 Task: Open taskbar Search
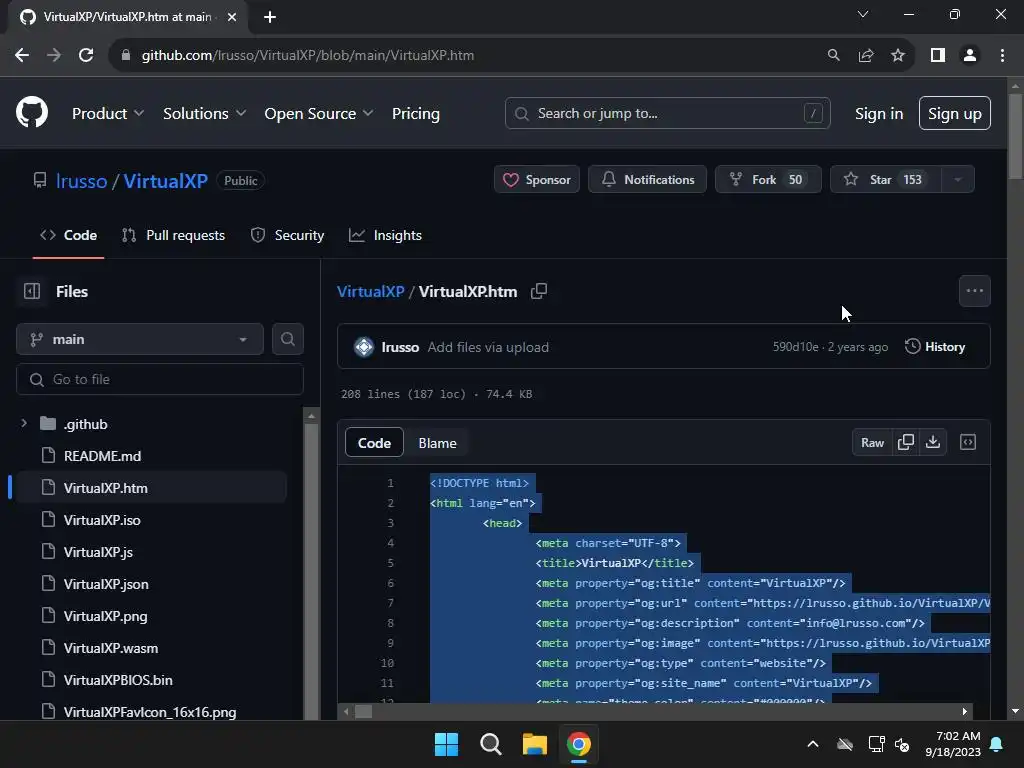pos(490,744)
